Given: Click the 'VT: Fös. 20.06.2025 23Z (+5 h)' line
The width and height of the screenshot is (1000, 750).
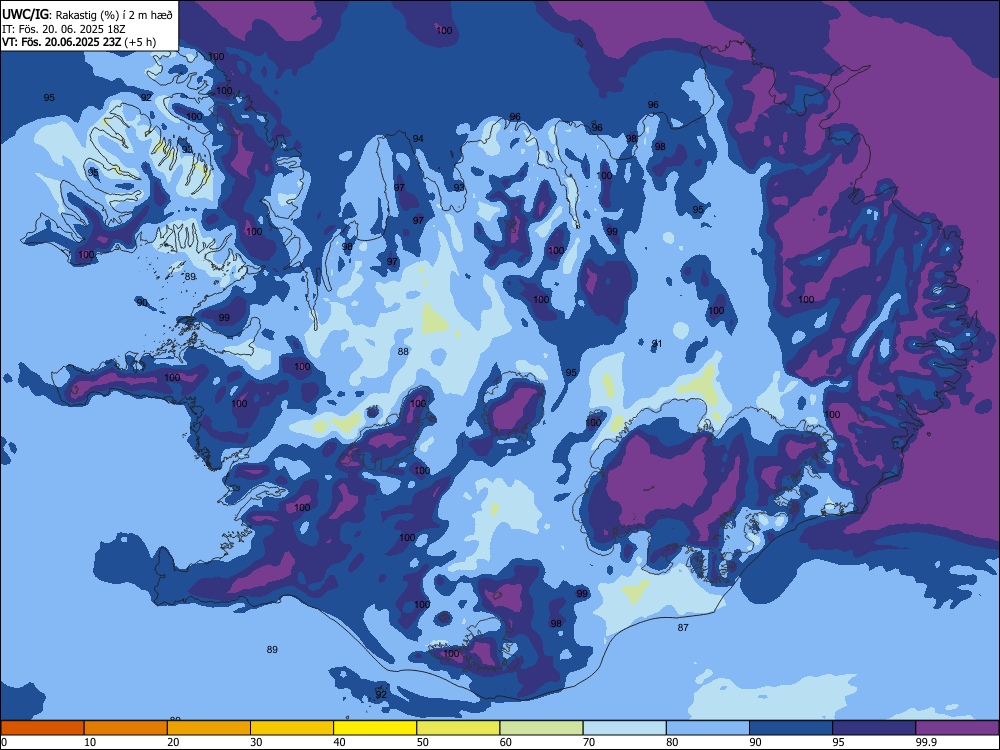Looking at the screenshot, I should click(x=79, y=42).
